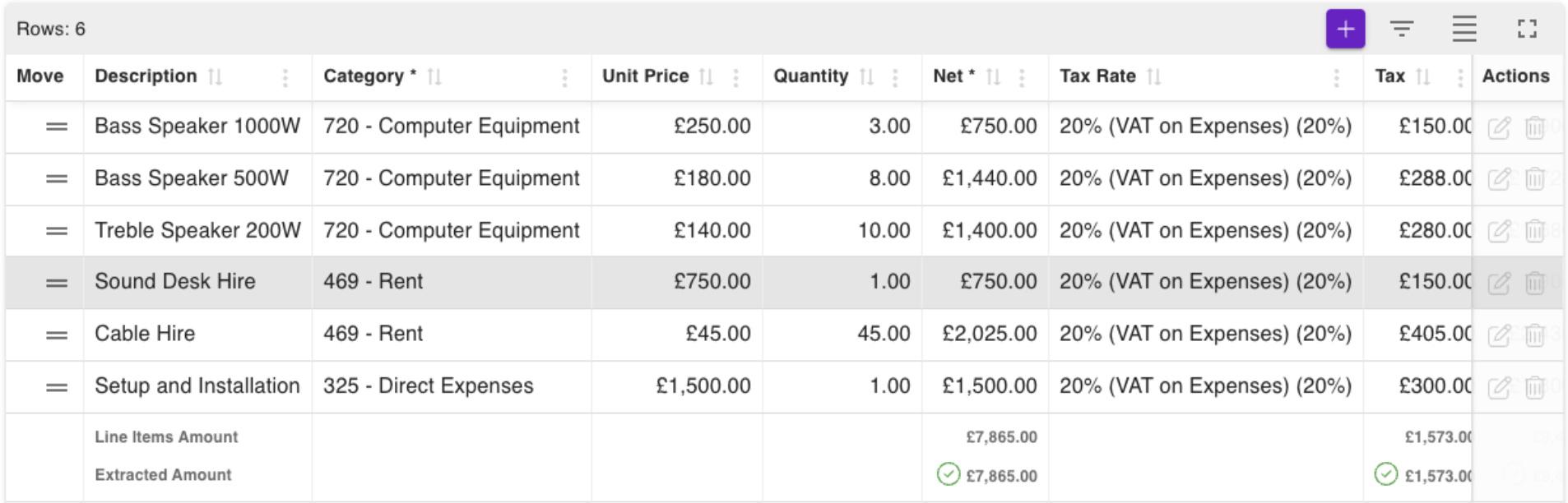
Task: Click the £1,500.00 unit price cell
Action: (x=703, y=386)
